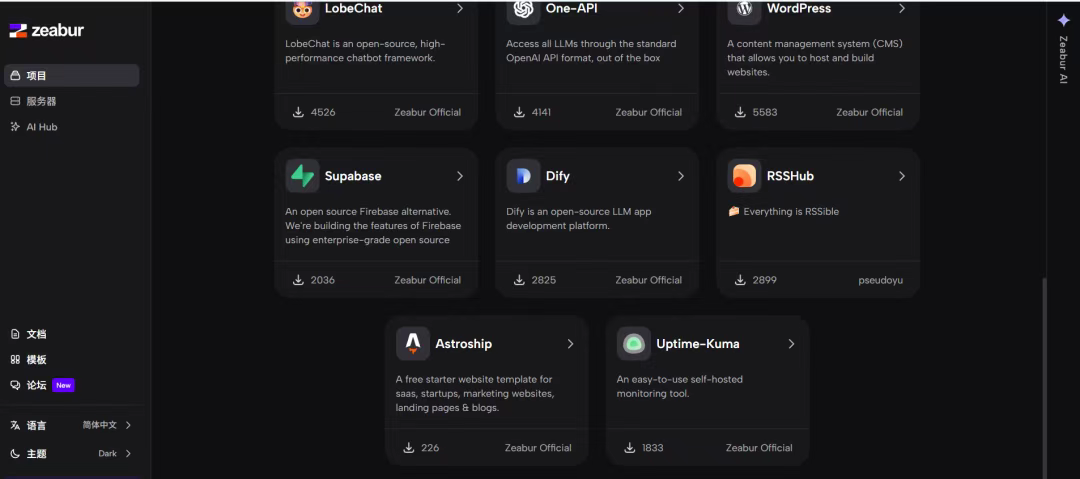
Task: Expand the RSSHub card arrow
Action: pyautogui.click(x=902, y=176)
